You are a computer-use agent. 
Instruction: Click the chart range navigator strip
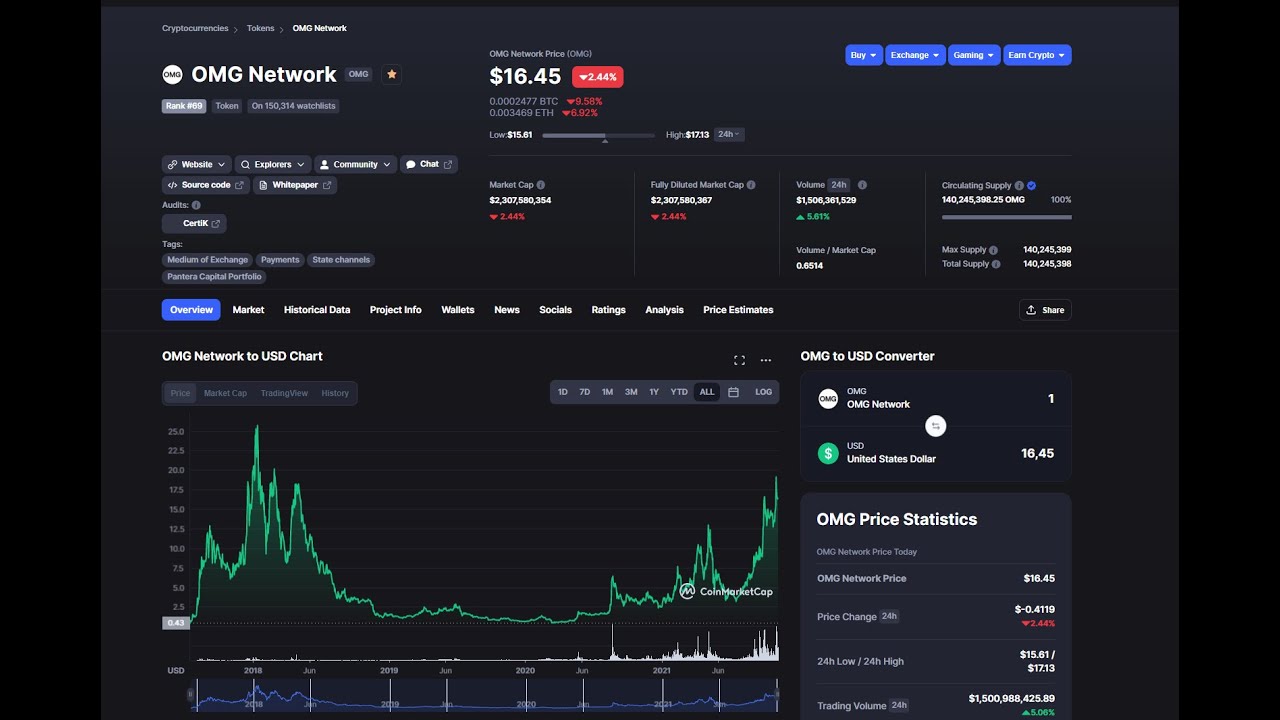(485, 695)
